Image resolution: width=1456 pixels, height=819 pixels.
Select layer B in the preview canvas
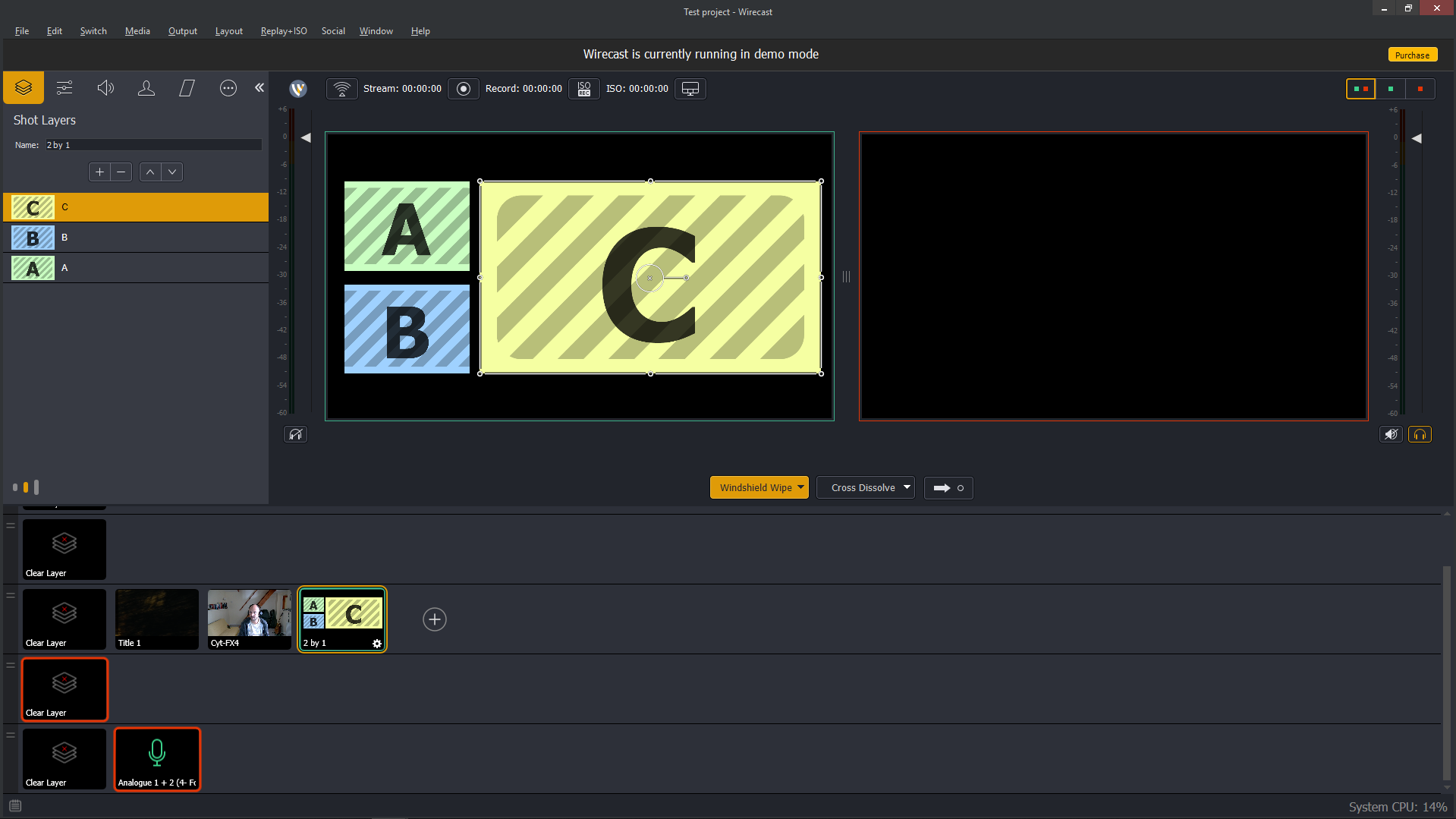pos(407,329)
